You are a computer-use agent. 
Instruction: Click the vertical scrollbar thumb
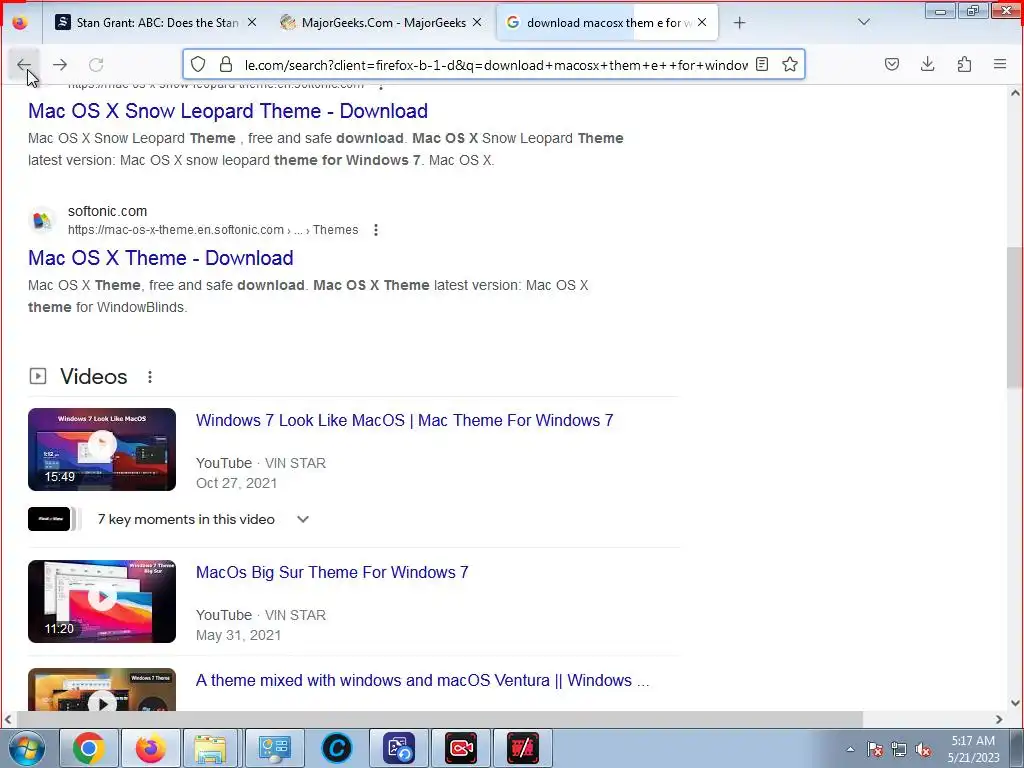click(x=1015, y=319)
